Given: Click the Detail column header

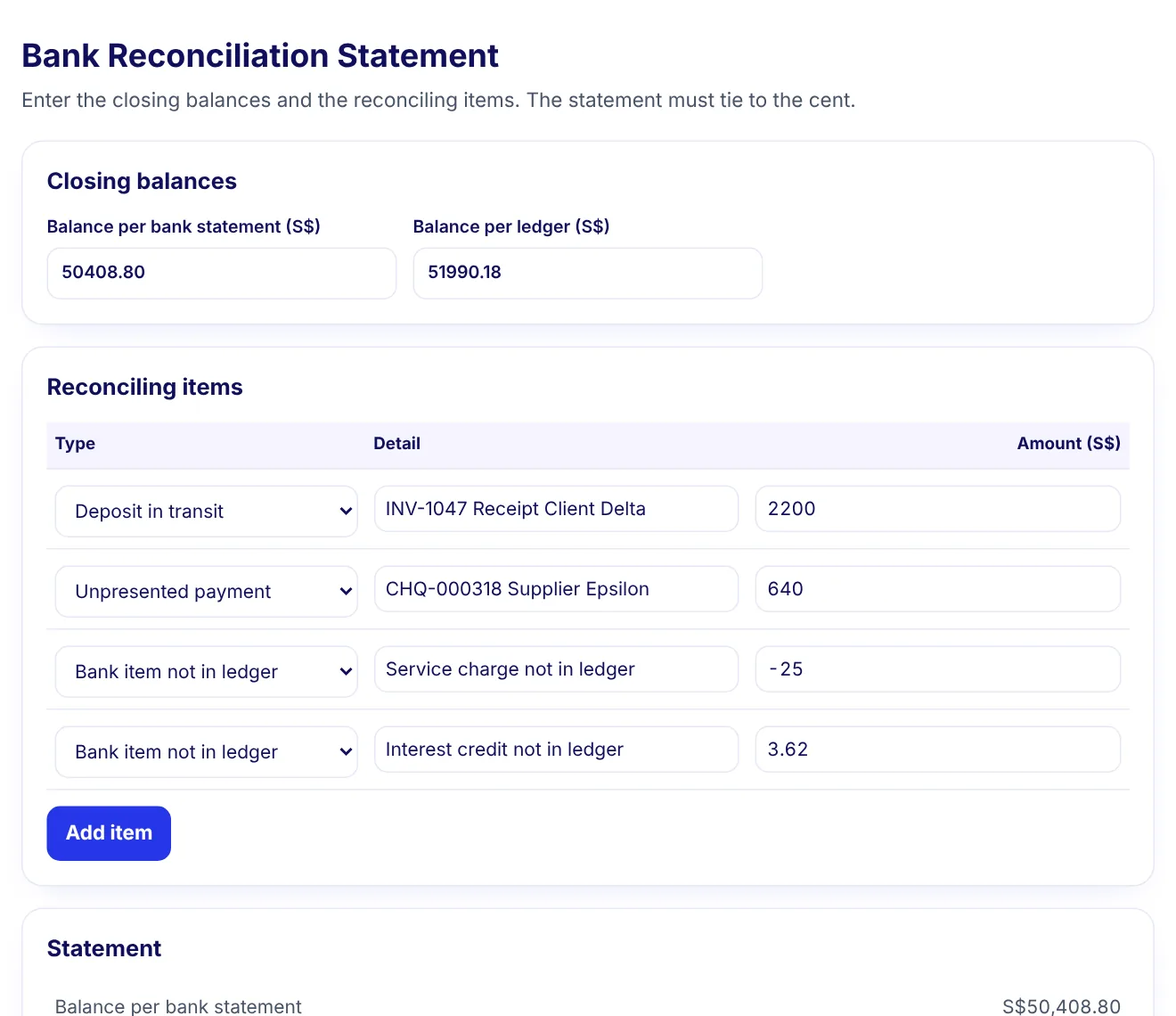Looking at the screenshot, I should click(x=396, y=444).
